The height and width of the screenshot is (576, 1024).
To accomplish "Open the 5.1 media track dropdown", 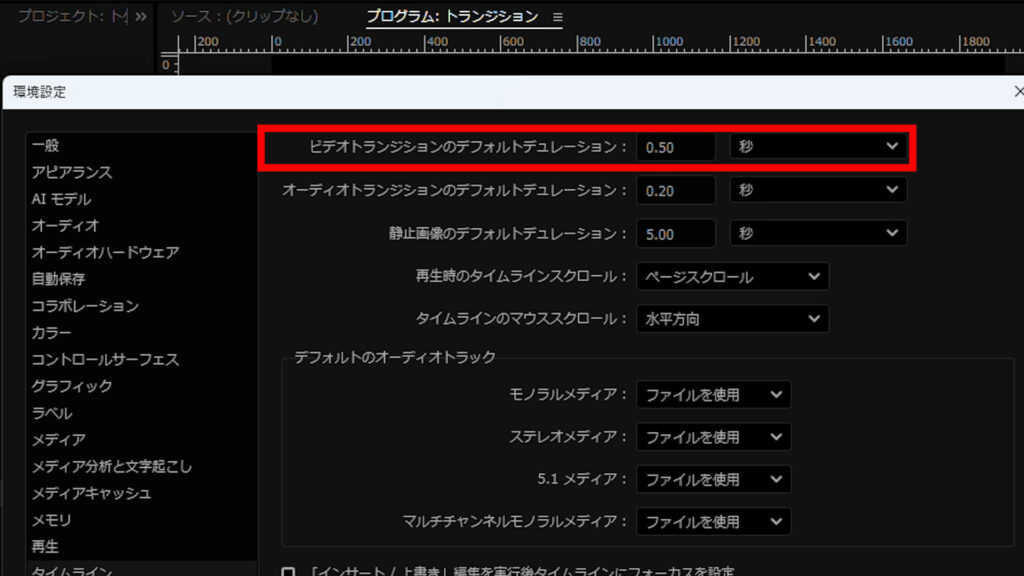I will click(x=713, y=479).
